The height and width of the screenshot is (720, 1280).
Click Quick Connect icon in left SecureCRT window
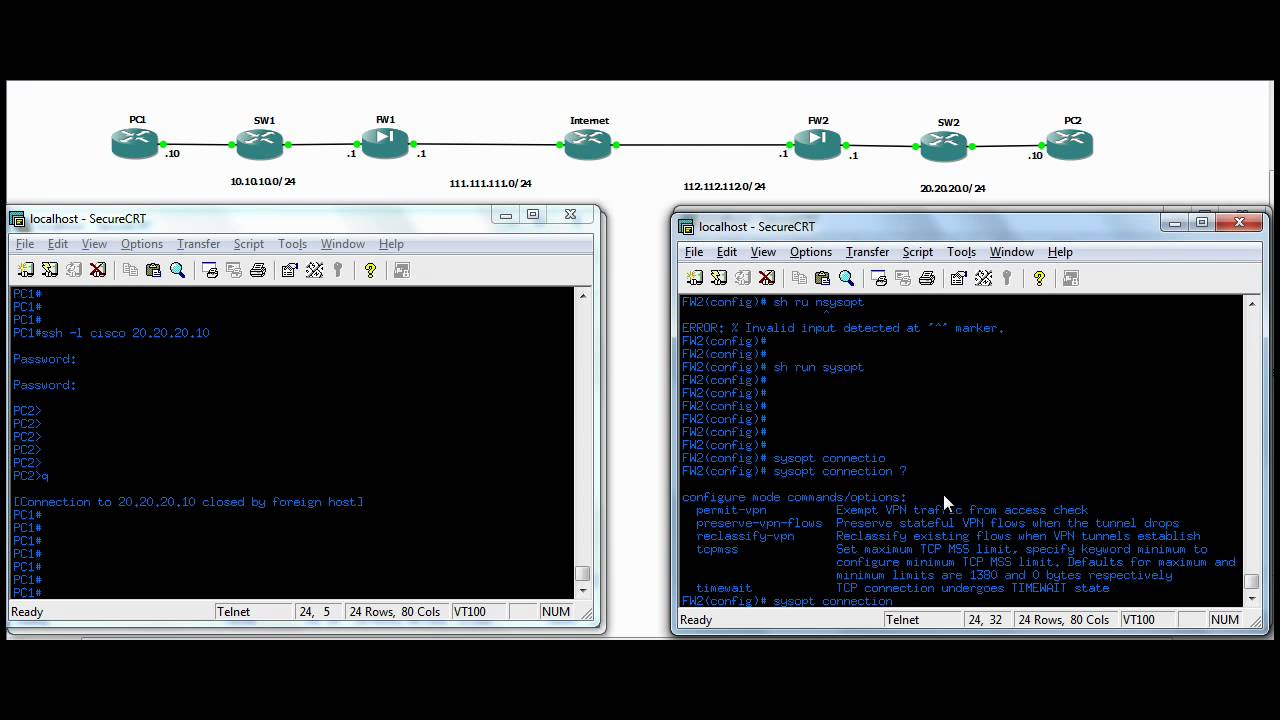[50, 270]
